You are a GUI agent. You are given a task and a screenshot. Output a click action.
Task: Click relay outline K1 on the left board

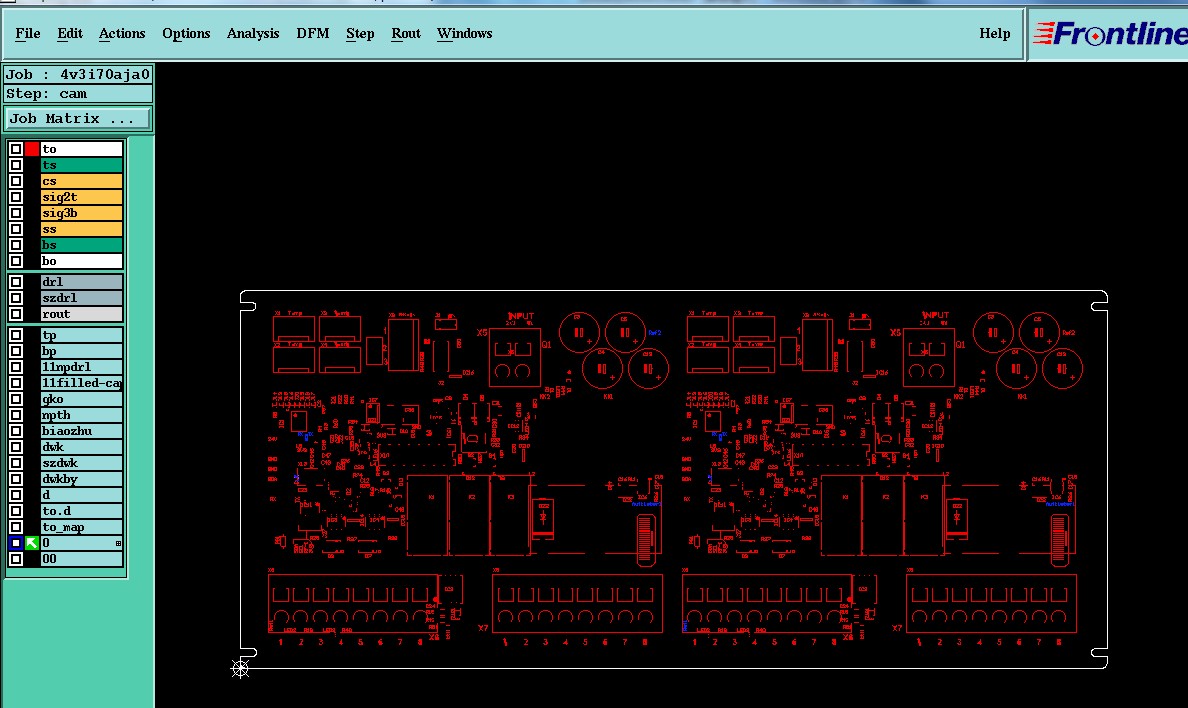427,515
